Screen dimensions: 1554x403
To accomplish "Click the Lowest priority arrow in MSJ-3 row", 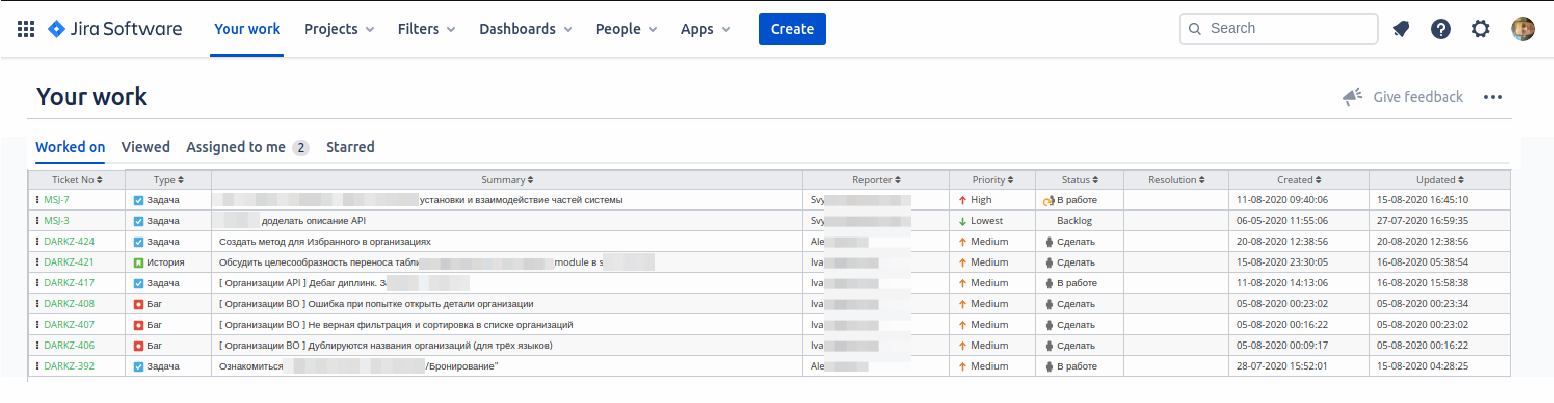I will click(x=962, y=220).
